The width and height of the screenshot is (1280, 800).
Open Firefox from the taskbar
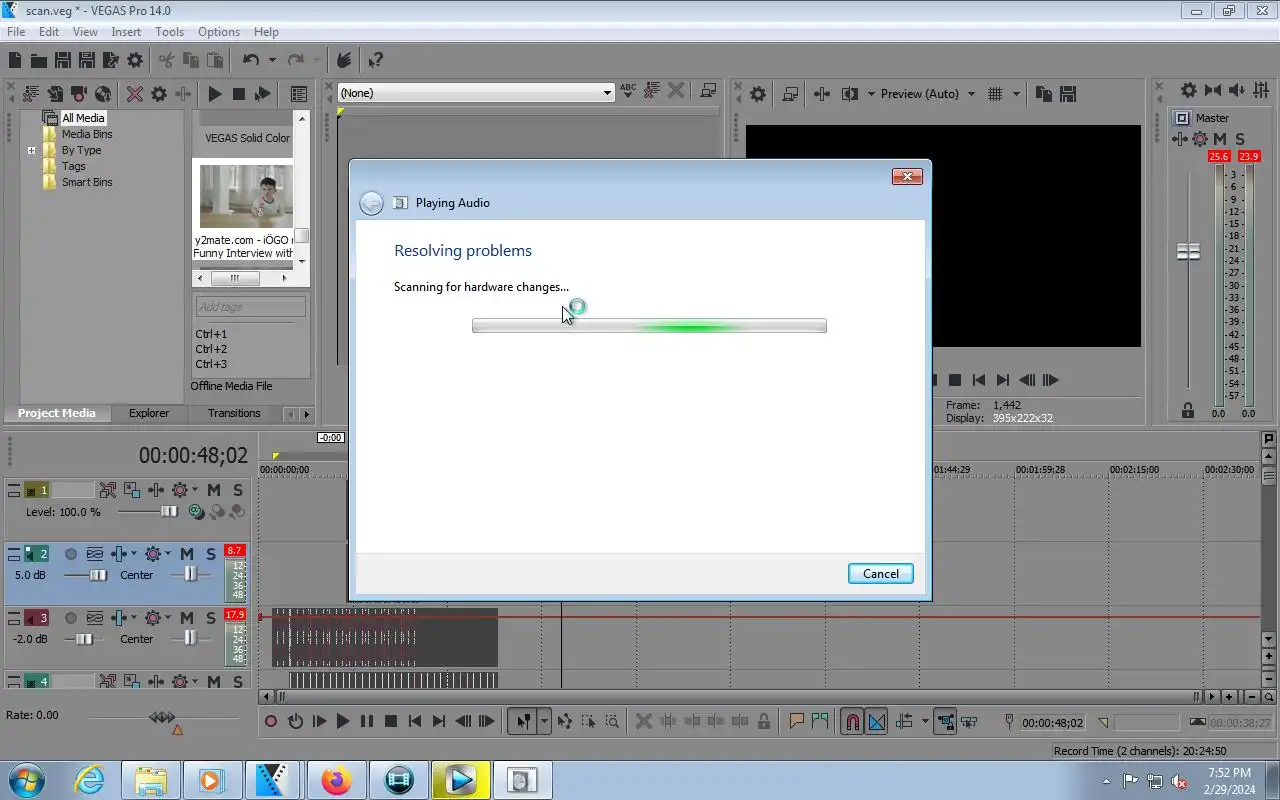[336, 780]
